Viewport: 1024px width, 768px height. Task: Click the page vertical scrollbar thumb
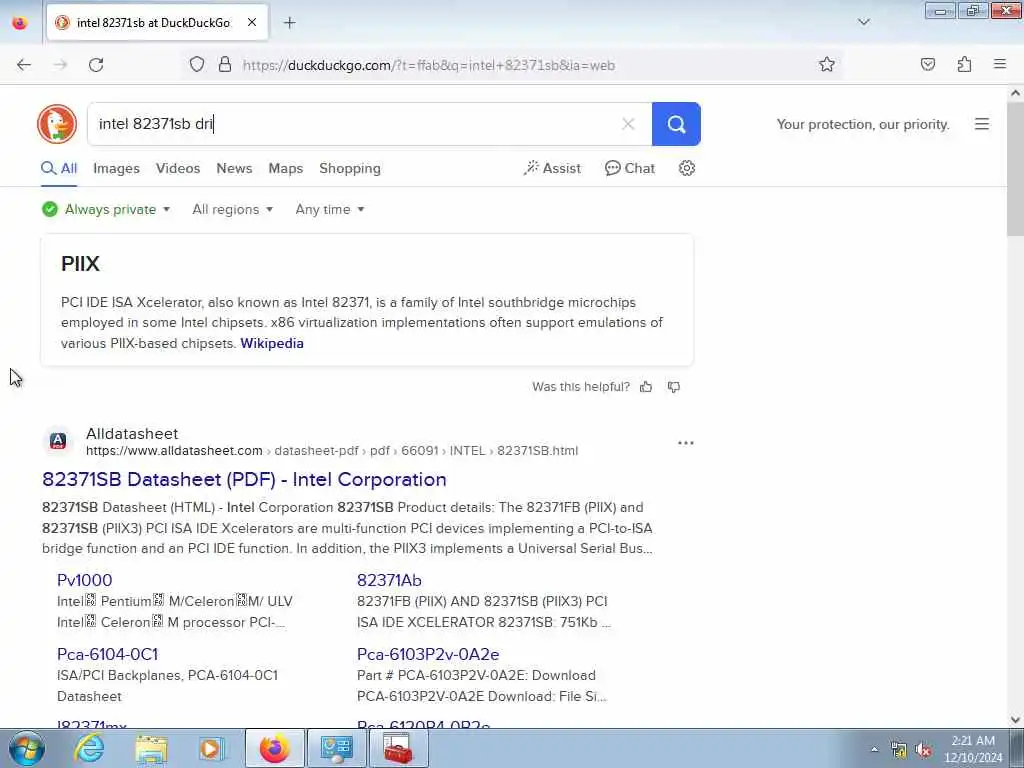pos(1015,170)
